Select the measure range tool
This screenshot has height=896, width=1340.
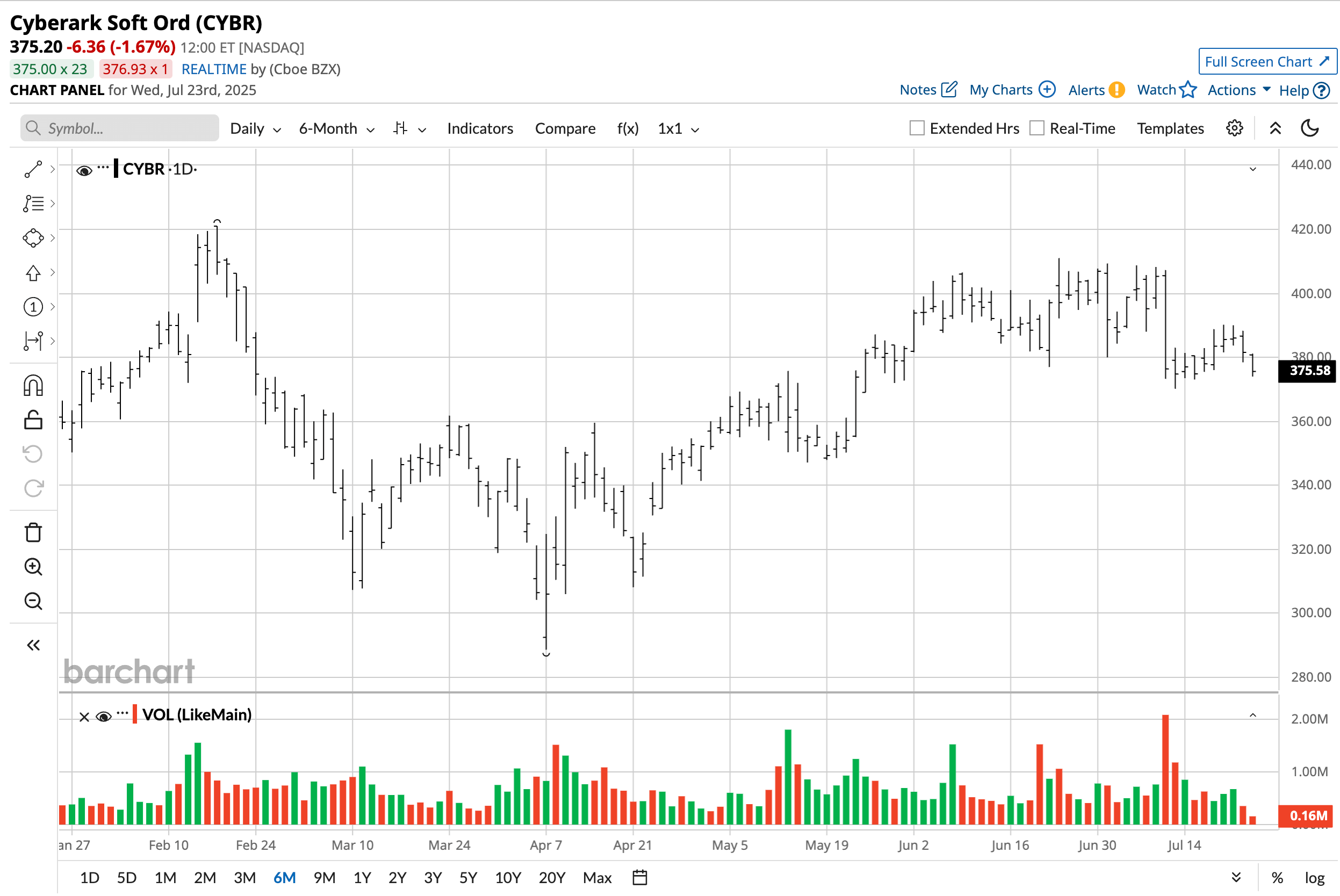coord(33,341)
